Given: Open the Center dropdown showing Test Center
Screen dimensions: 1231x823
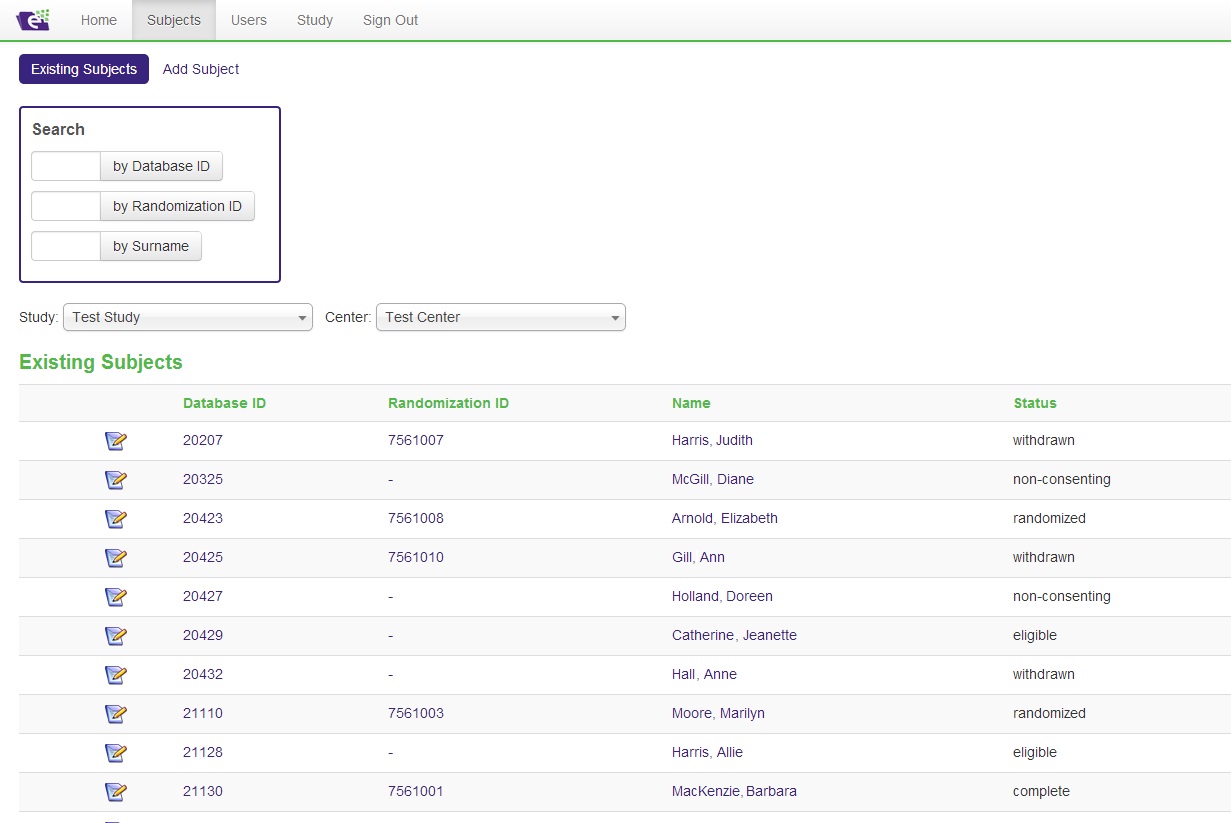Looking at the screenshot, I should pos(500,317).
